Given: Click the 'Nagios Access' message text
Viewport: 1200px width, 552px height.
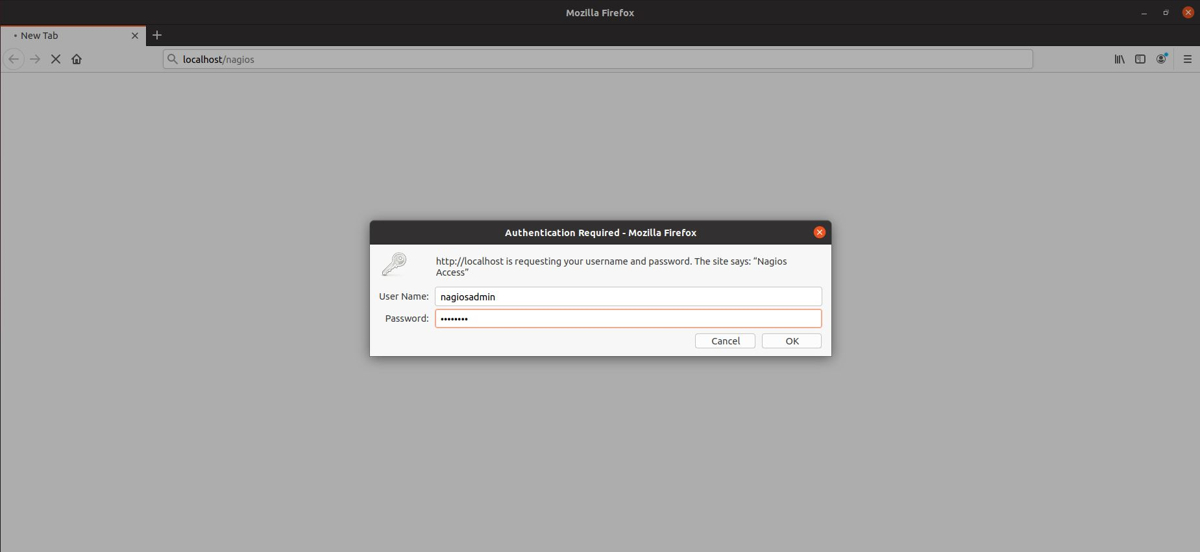Looking at the screenshot, I should coord(611,266).
